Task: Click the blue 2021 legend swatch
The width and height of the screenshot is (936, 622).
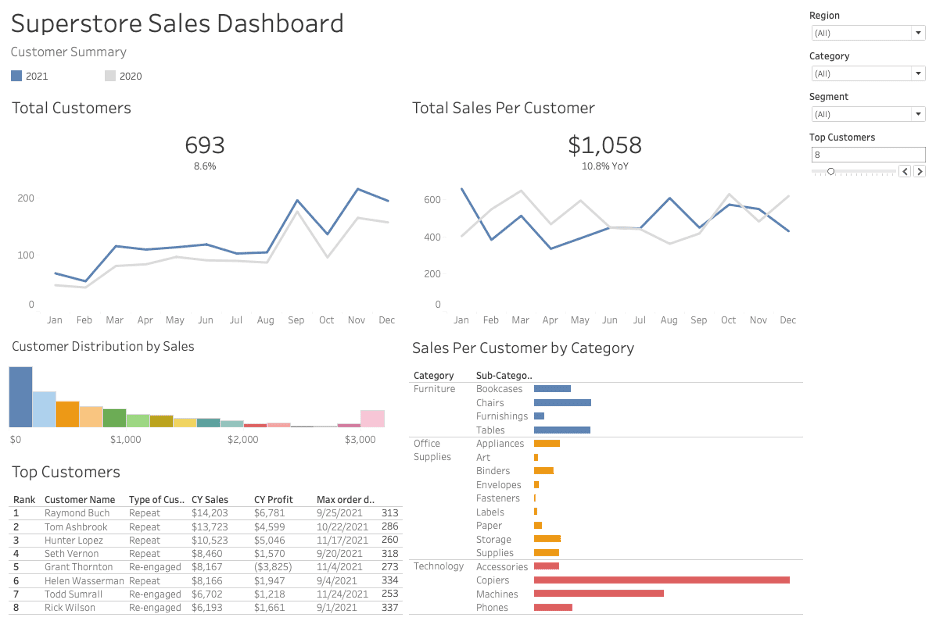Action: pyautogui.click(x=16, y=76)
